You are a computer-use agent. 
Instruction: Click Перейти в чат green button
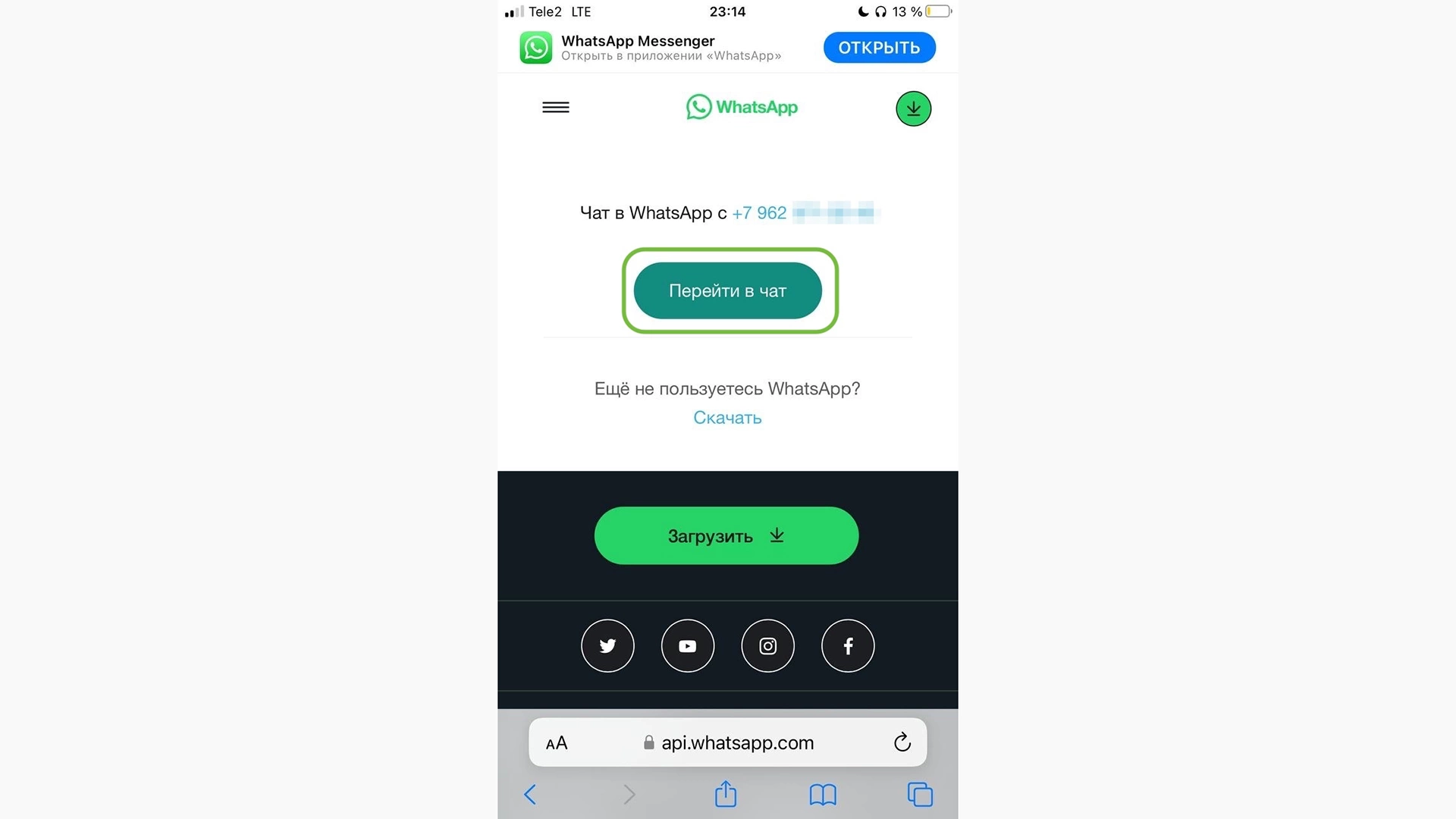(x=727, y=290)
